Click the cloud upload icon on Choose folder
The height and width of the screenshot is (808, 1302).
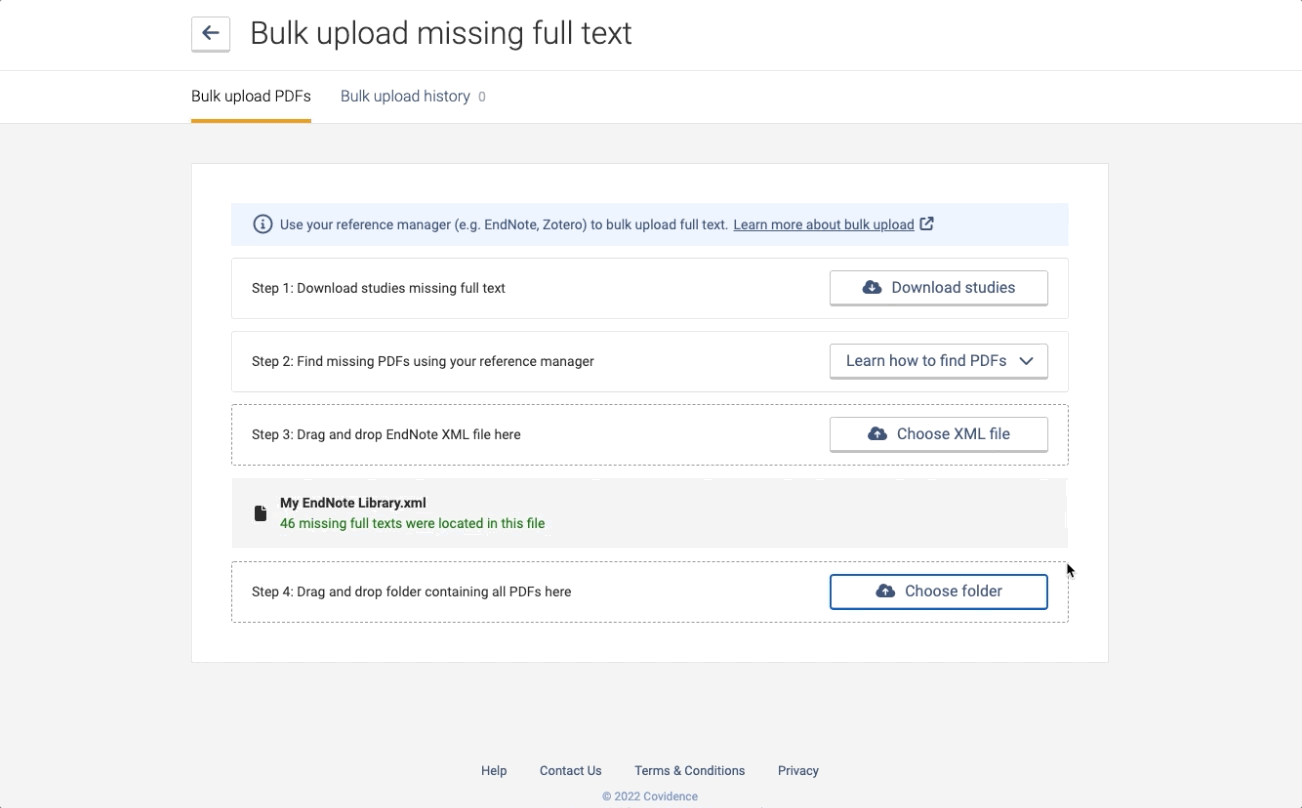click(x=885, y=591)
